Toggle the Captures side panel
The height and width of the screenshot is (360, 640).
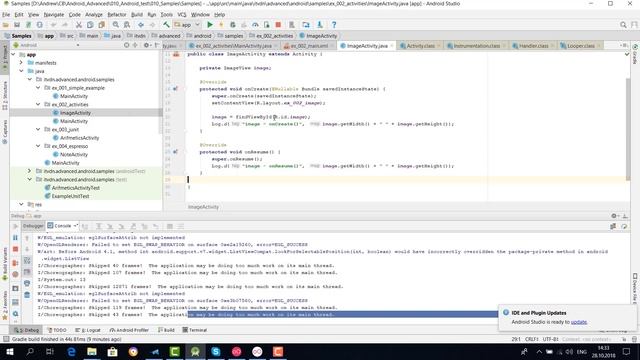tap(5, 132)
